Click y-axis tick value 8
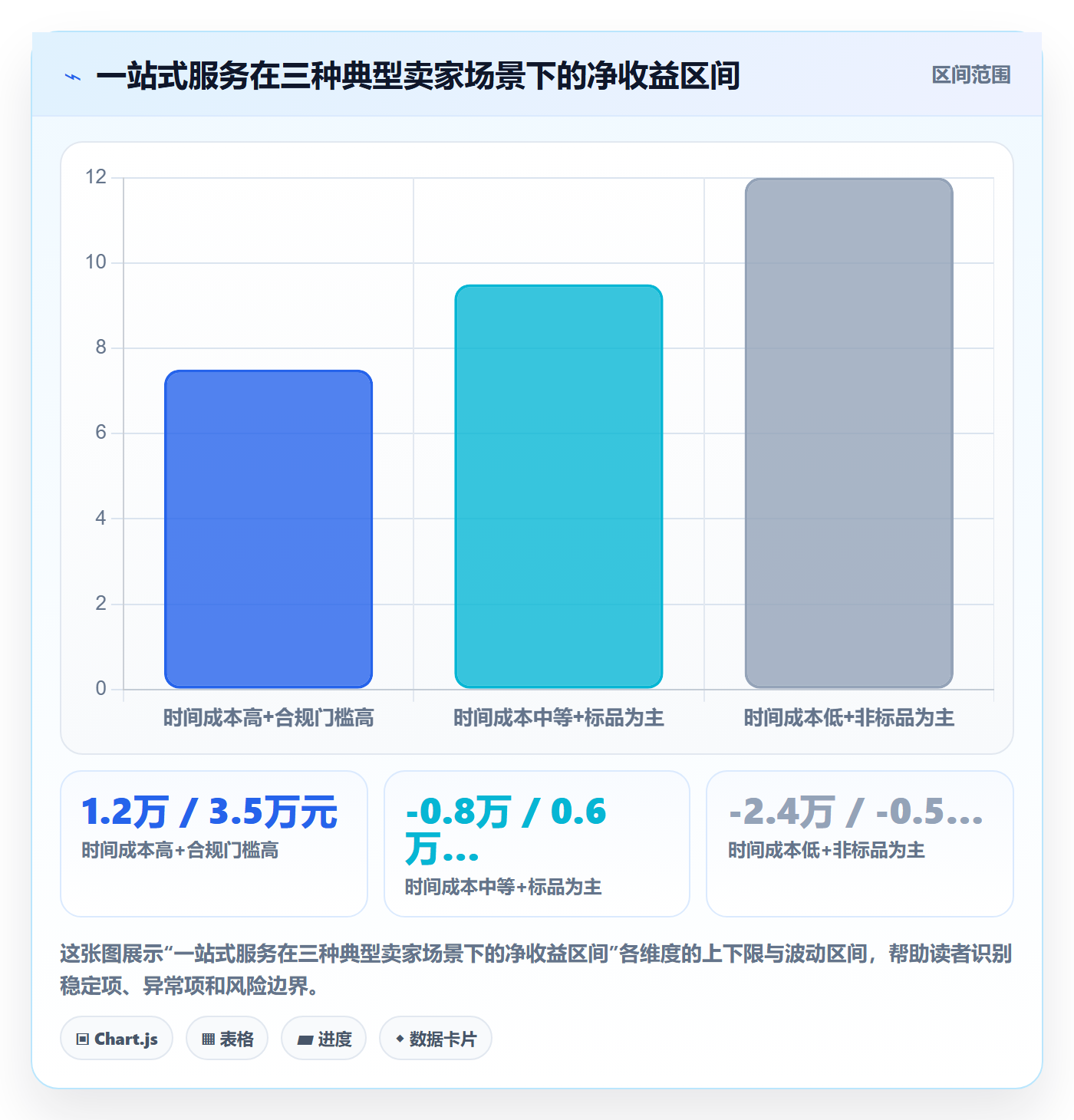1074x1120 pixels. (x=100, y=348)
